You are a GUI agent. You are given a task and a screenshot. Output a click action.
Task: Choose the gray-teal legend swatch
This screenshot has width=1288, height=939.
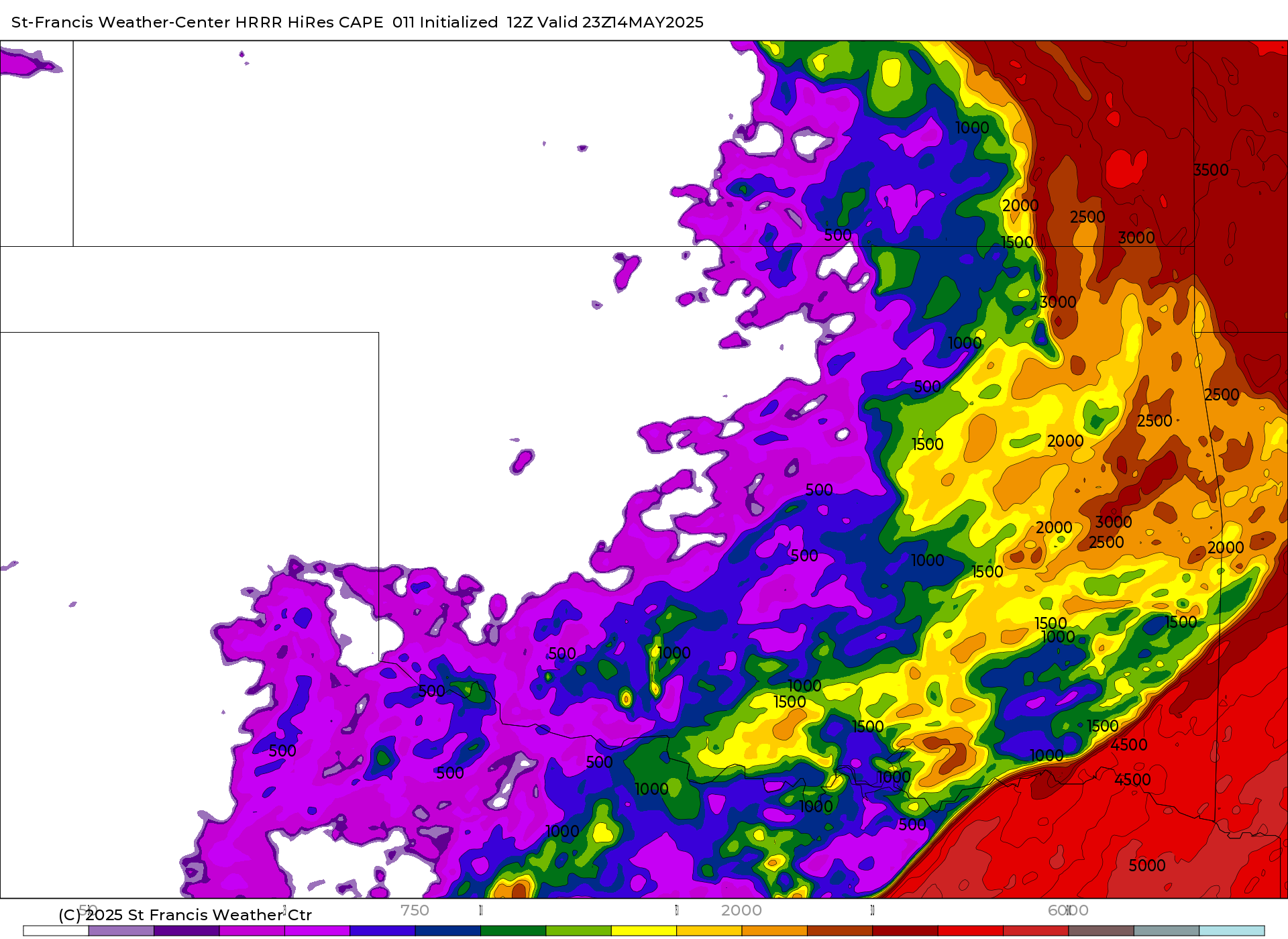(1167, 931)
